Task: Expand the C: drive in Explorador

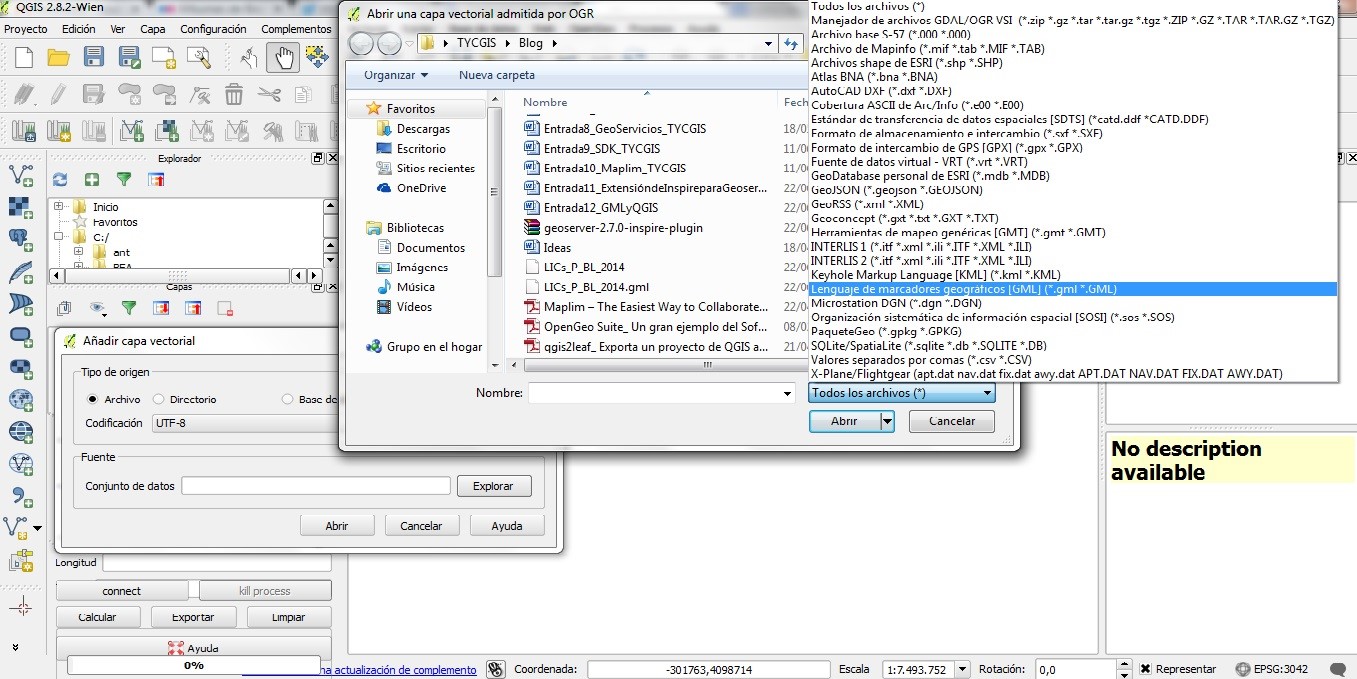Action: [58, 236]
